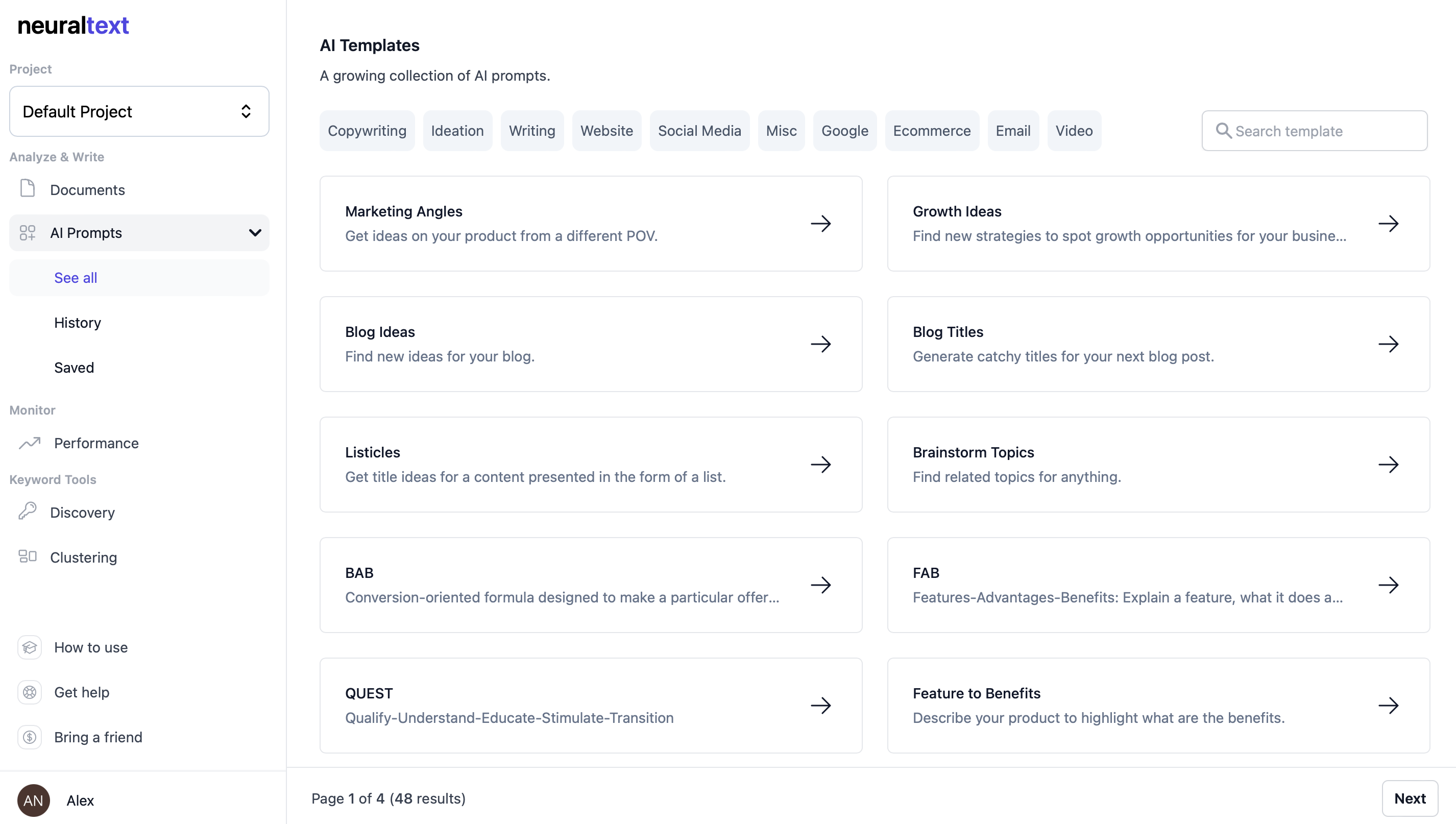1456x824 pixels.
Task: Filter templates by Copywriting category
Action: pos(367,131)
